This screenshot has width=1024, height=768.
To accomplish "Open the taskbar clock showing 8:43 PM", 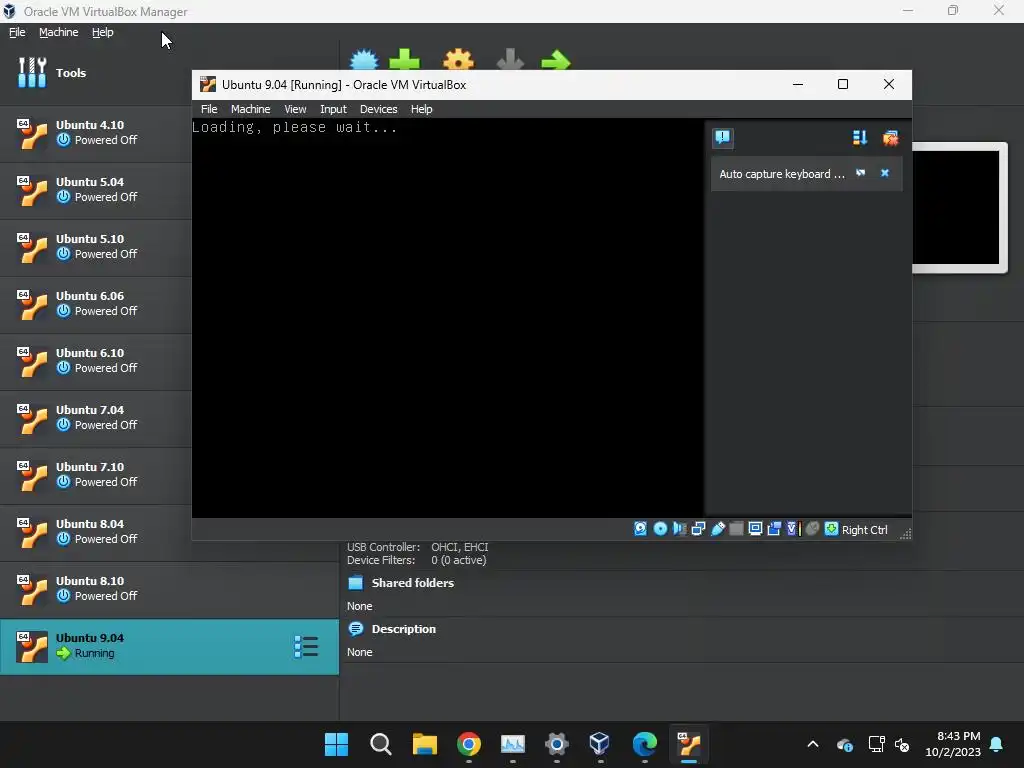I will [953, 744].
